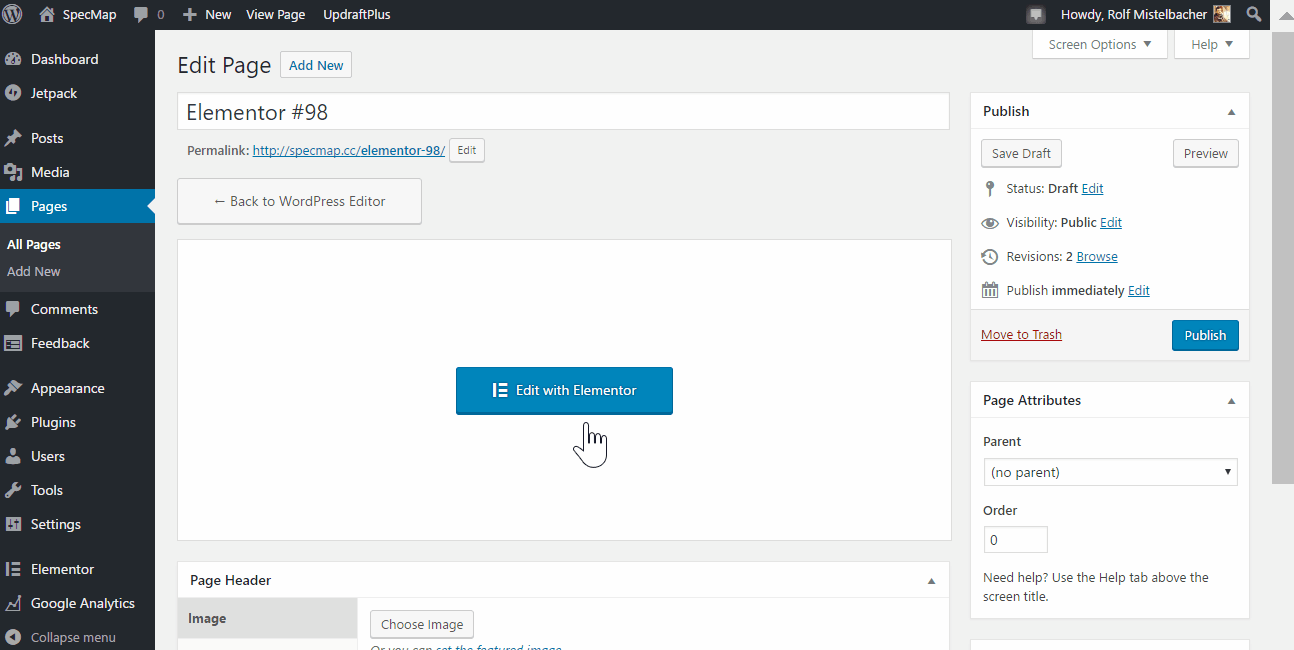Click the Order number input field
This screenshot has height=650, width=1294.
tap(1015, 540)
